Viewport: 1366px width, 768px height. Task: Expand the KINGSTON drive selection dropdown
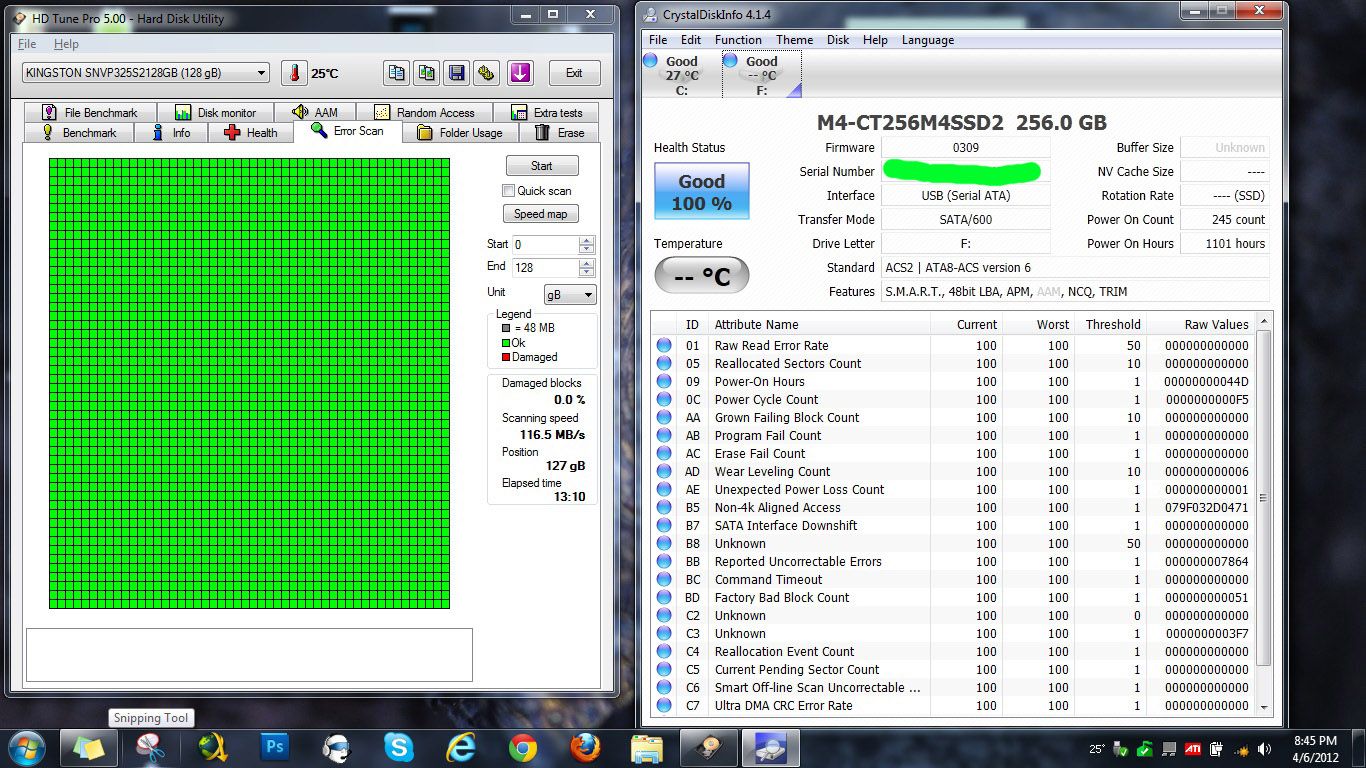(x=262, y=73)
